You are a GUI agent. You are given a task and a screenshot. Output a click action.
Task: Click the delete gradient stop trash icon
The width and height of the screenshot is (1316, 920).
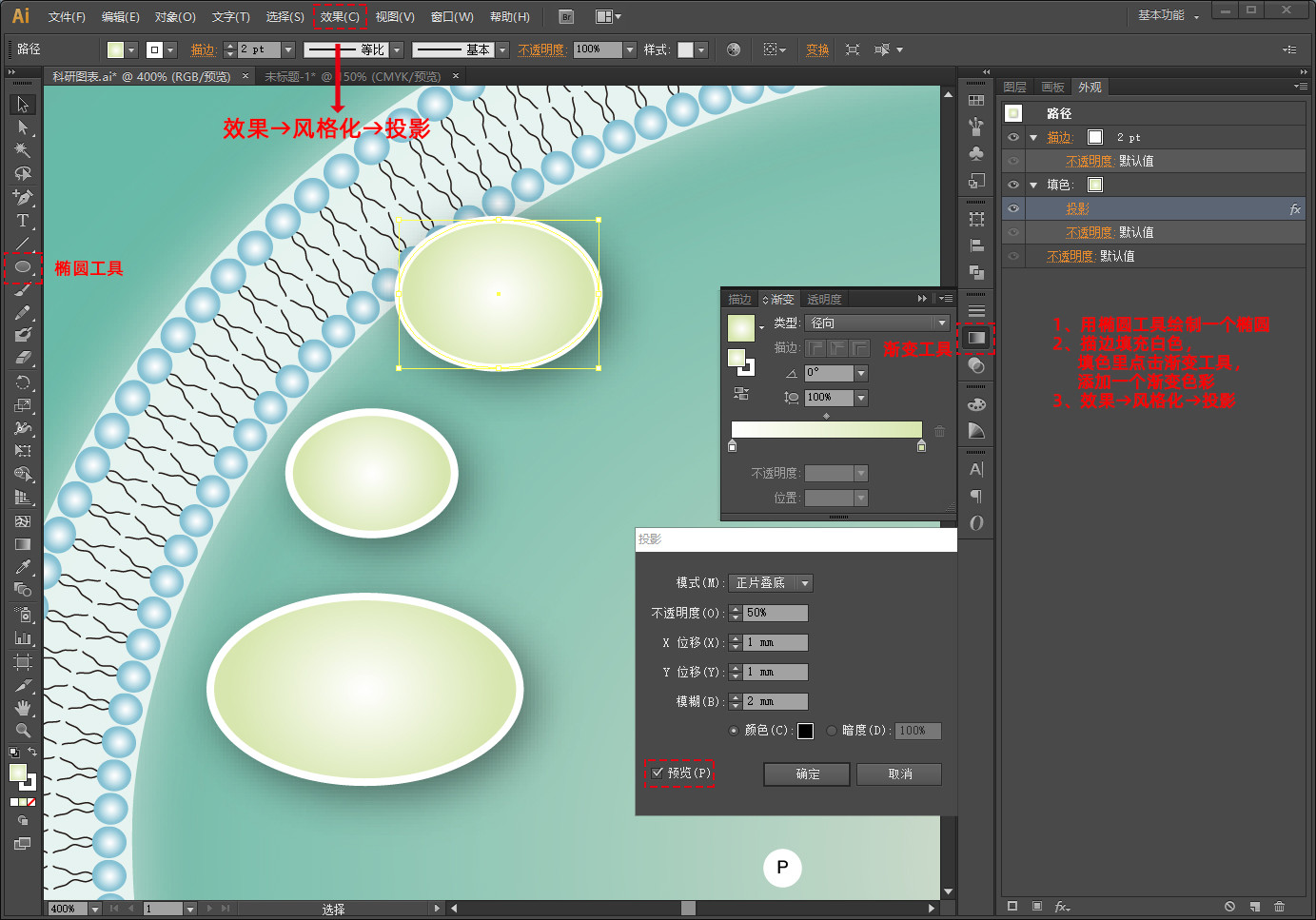939,431
